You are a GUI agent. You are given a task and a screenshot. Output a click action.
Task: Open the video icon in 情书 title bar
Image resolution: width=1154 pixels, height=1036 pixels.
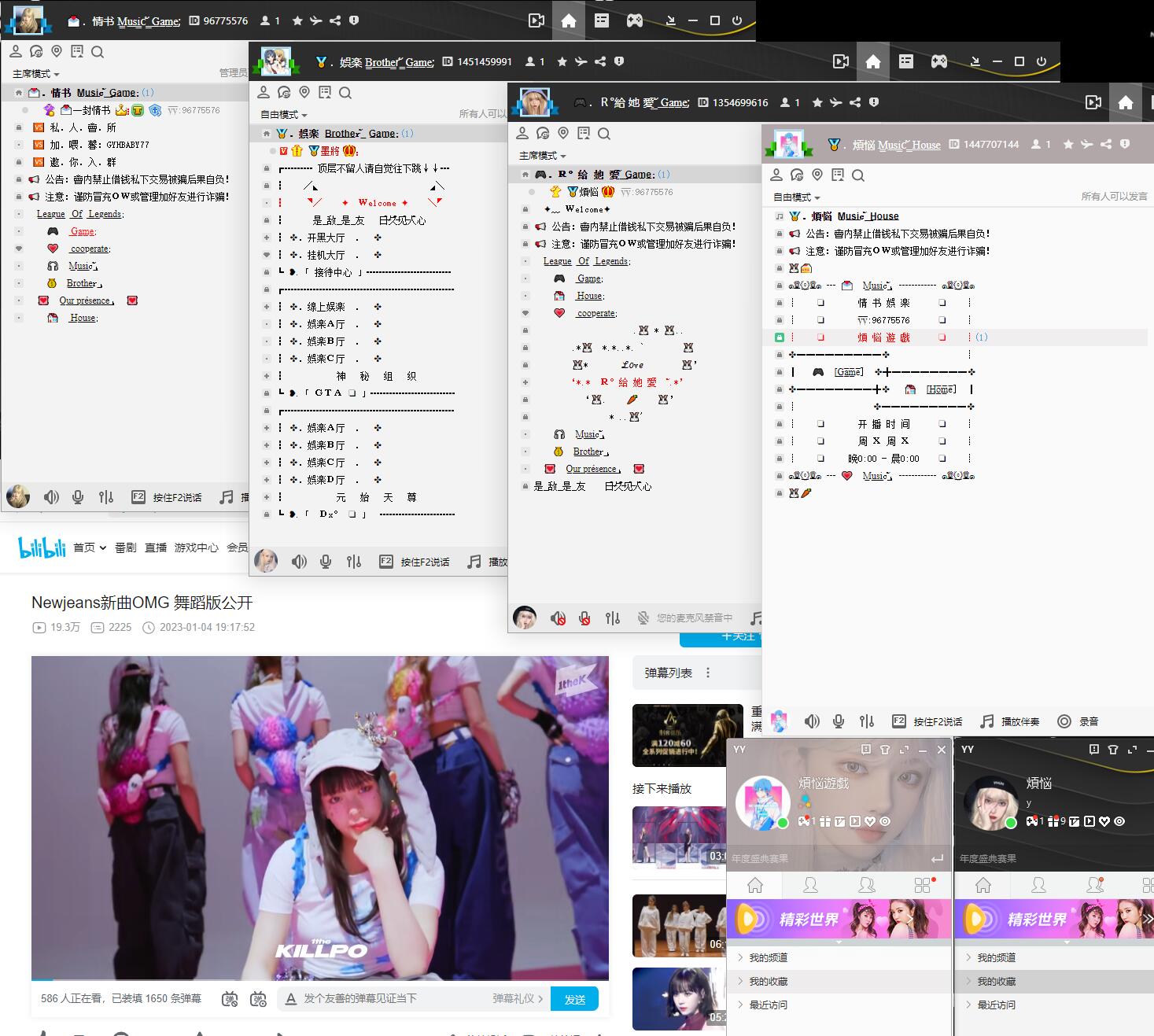click(536, 20)
